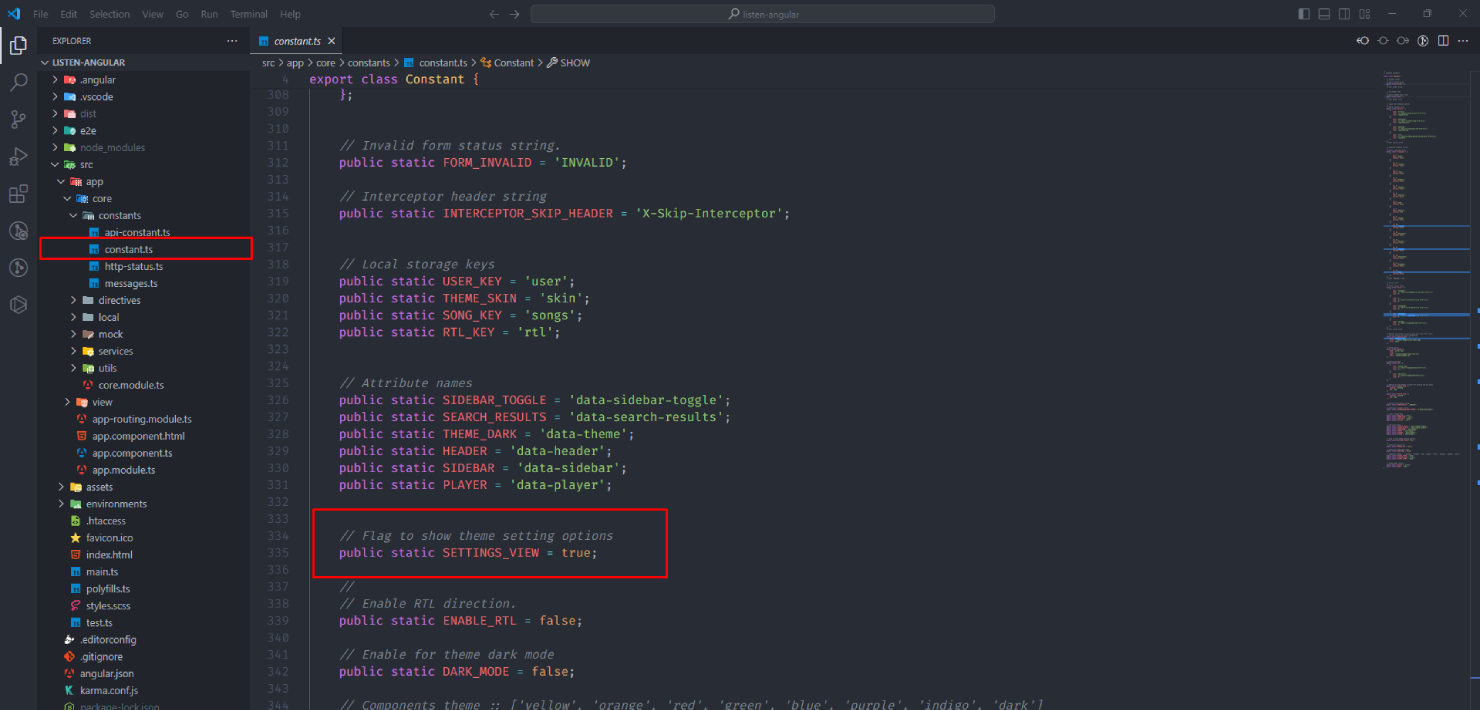Image resolution: width=1480 pixels, height=710 pixels.
Task: Toggle the bottom panel
Action: click(x=1324, y=14)
